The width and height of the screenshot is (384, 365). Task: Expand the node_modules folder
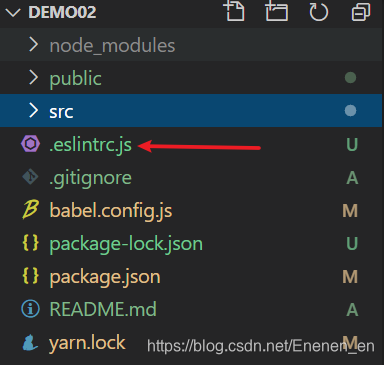[33, 45]
